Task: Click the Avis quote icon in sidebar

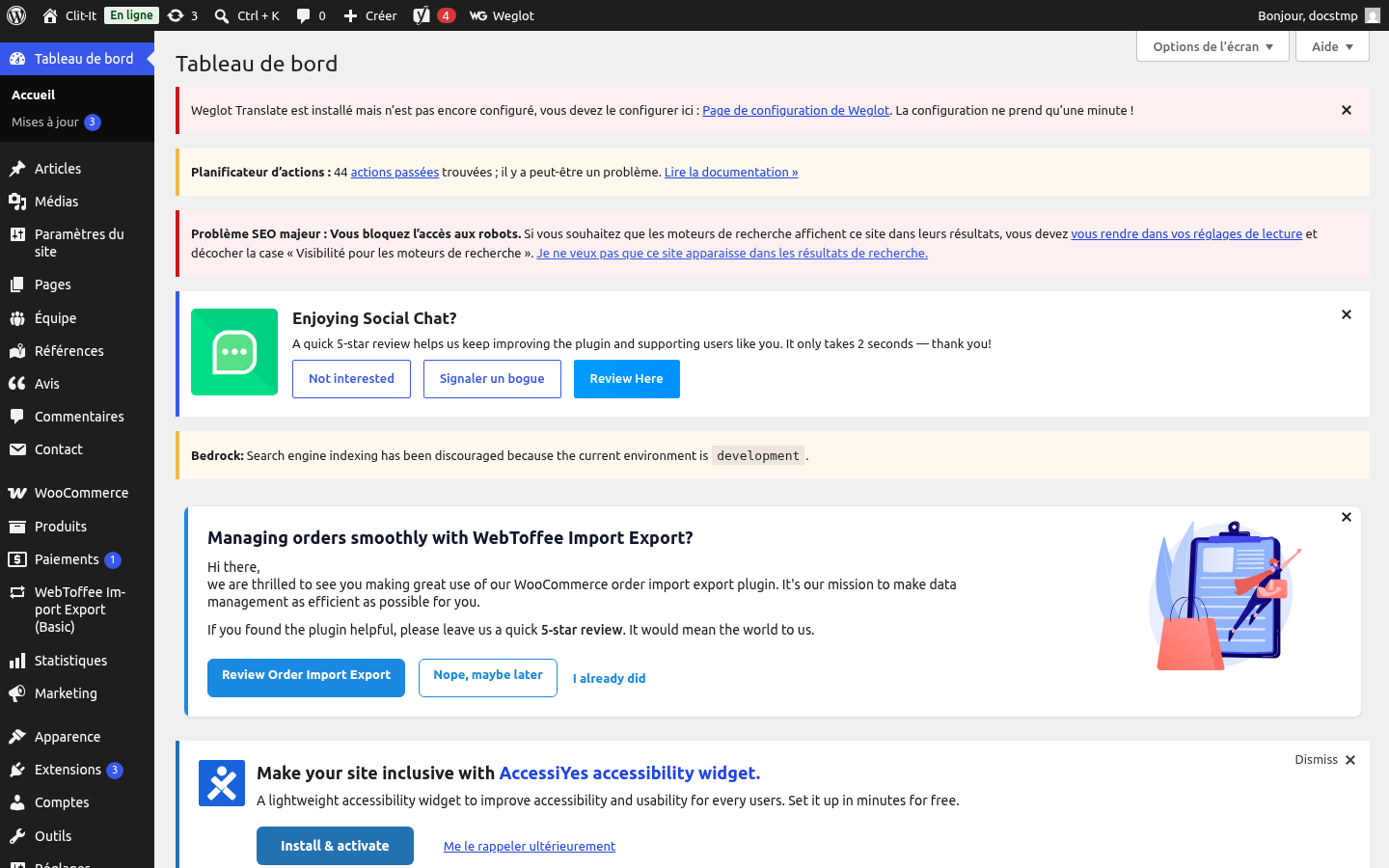Action: tap(17, 384)
